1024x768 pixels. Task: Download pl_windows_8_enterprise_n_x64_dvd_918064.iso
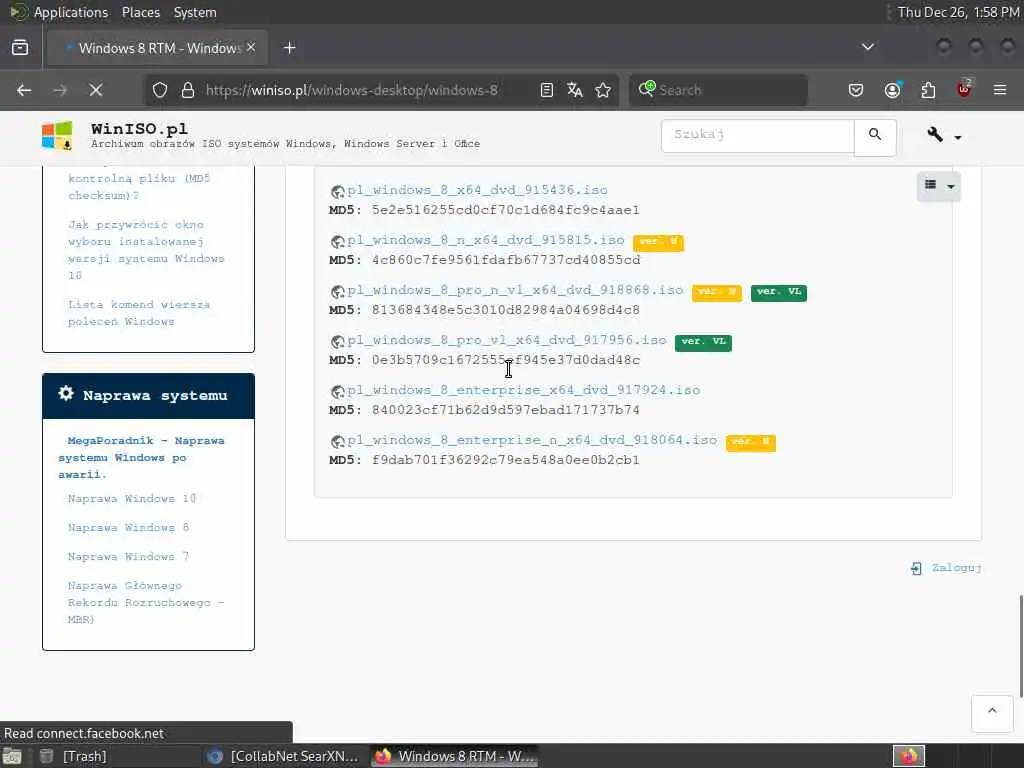(x=532, y=440)
